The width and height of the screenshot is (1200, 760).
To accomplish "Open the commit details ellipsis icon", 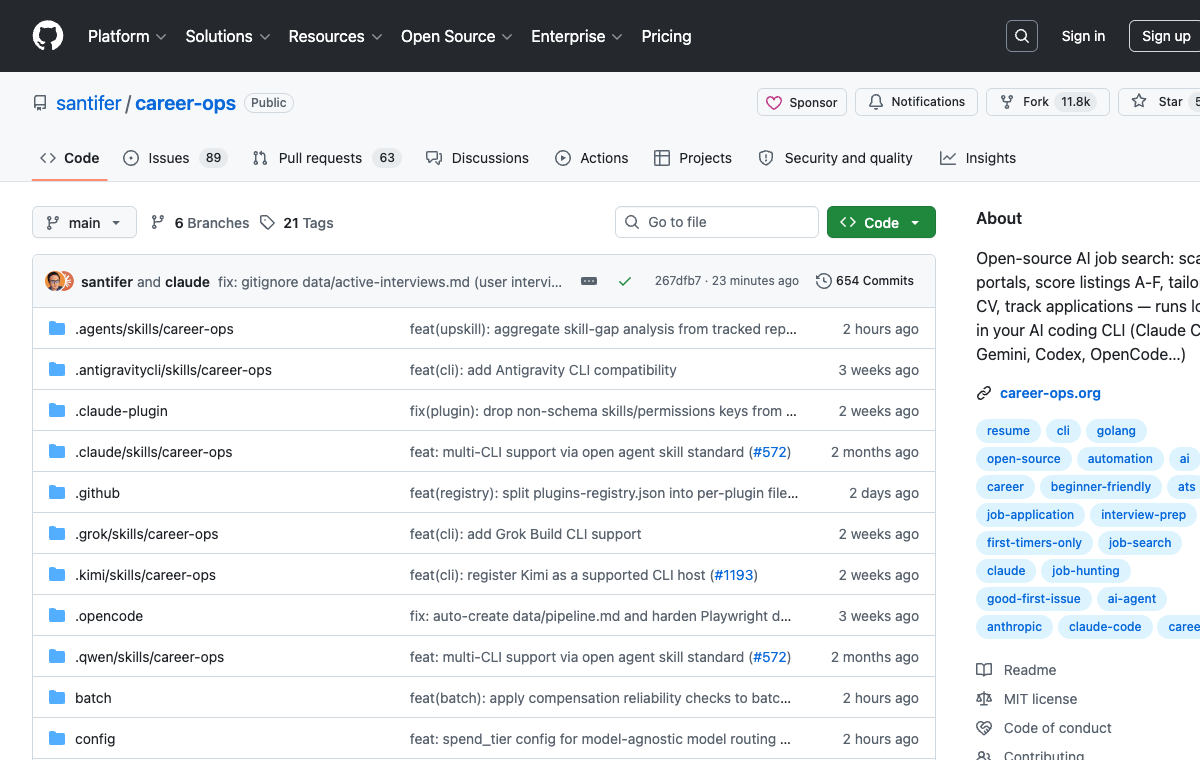I will (x=589, y=281).
